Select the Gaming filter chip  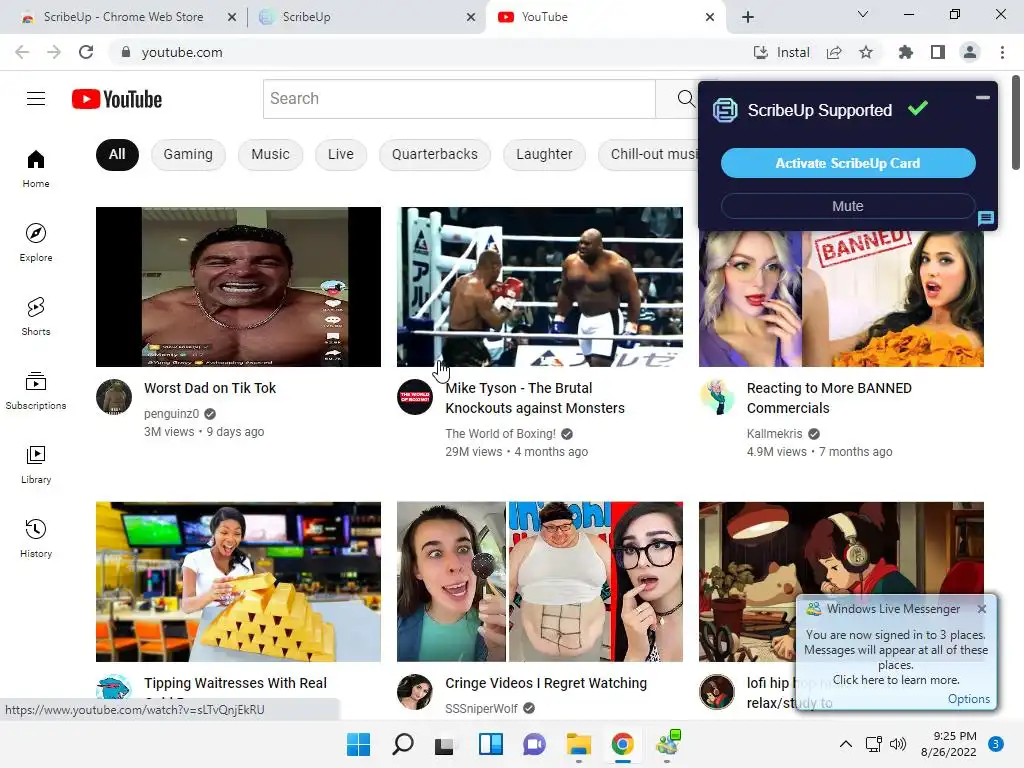(x=188, y=155)
